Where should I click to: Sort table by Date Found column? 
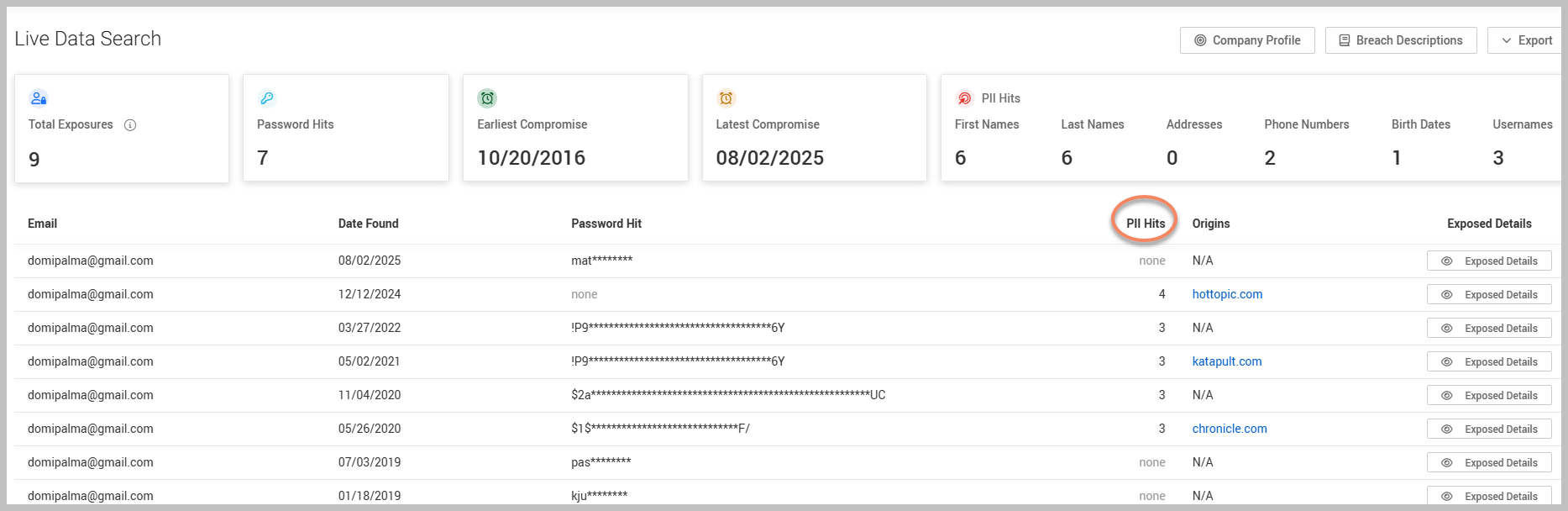(x=368, y=224)
